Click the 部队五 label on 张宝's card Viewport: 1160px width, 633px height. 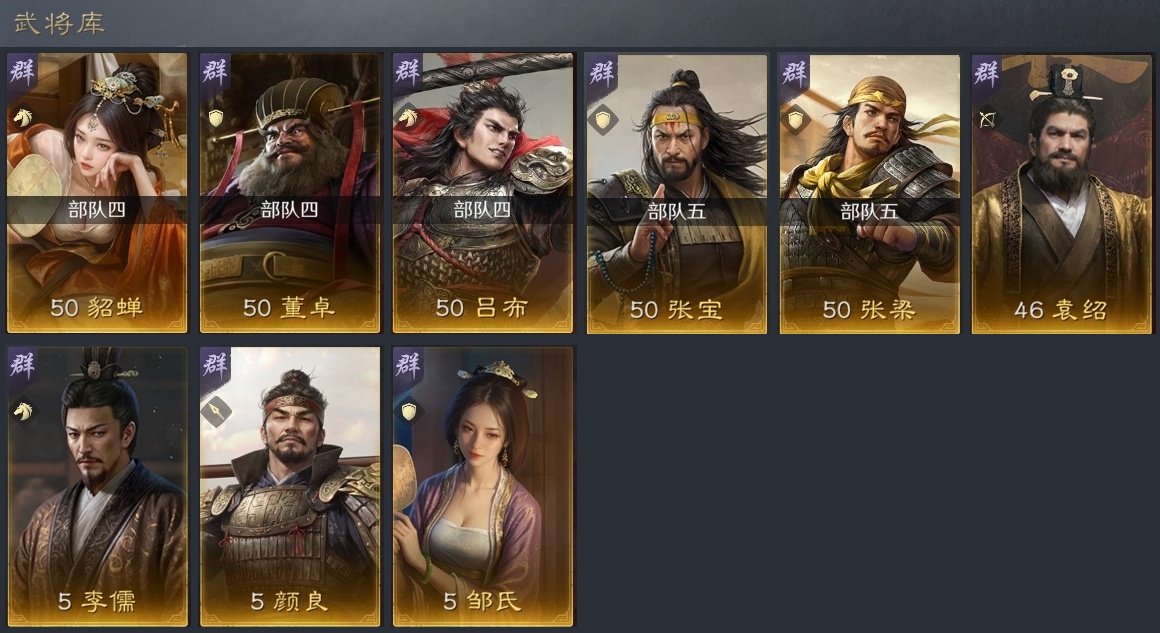point(676,212)
